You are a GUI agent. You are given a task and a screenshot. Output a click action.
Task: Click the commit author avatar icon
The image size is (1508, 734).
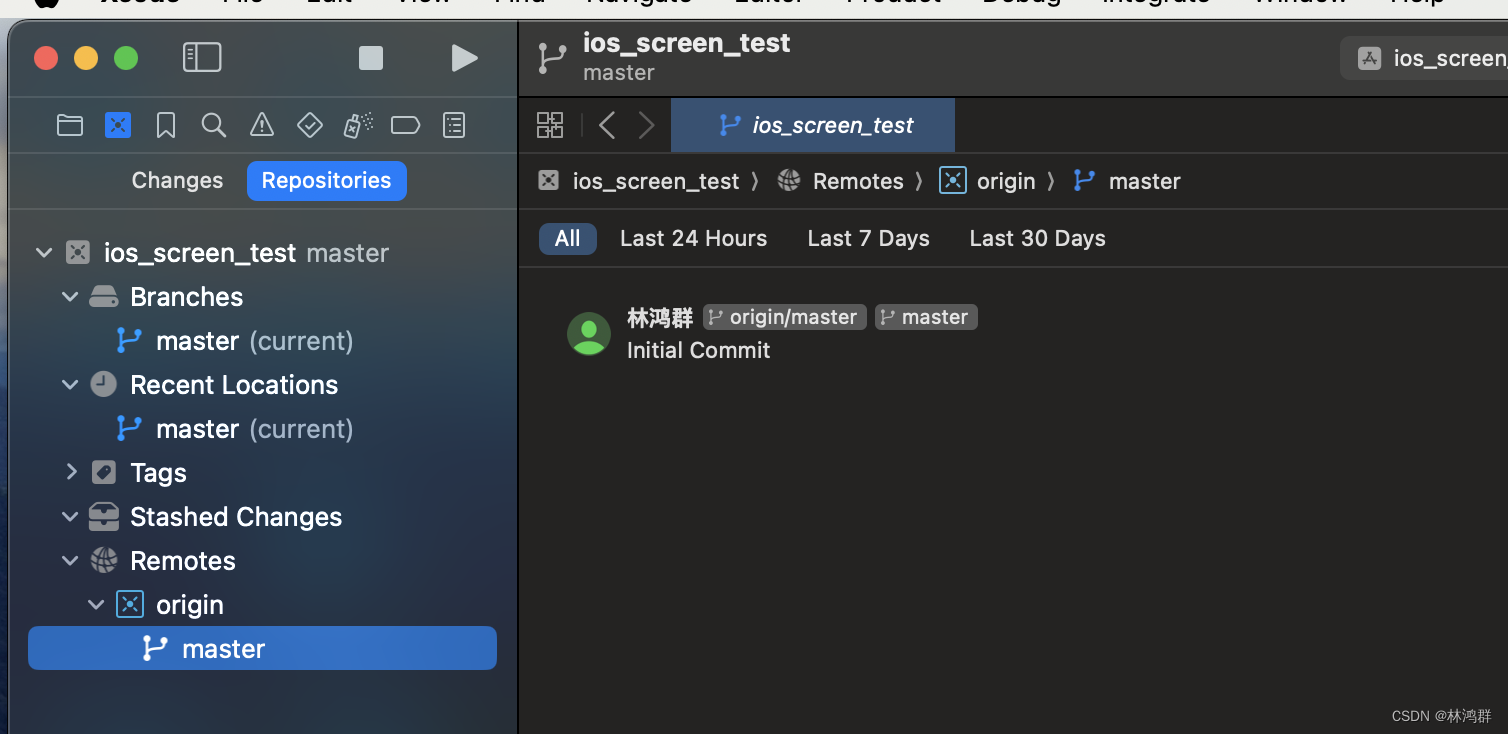(x=589, y=334)
